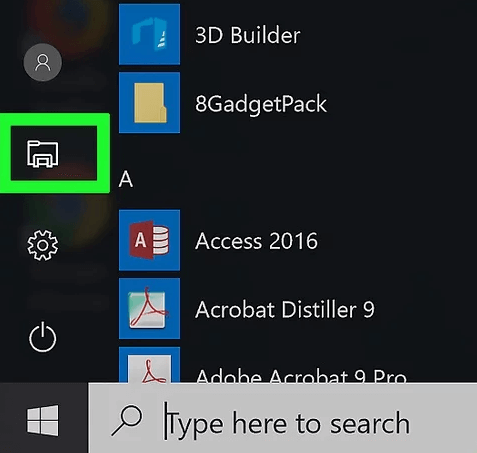
Task: Click the 3D Builder app tile icon
Action: 149,34
